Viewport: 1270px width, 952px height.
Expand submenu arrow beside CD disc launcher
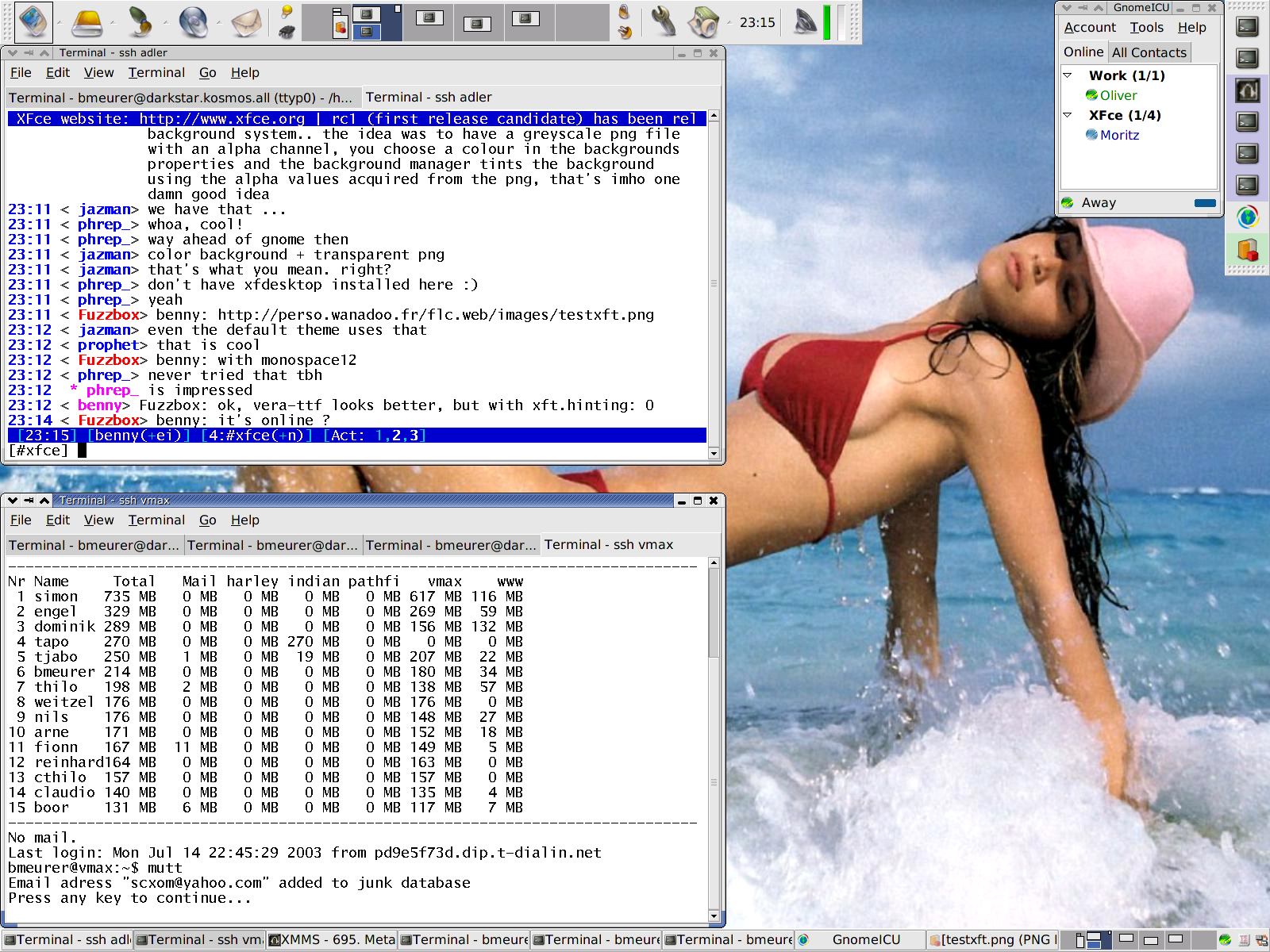tap(218, 22)
